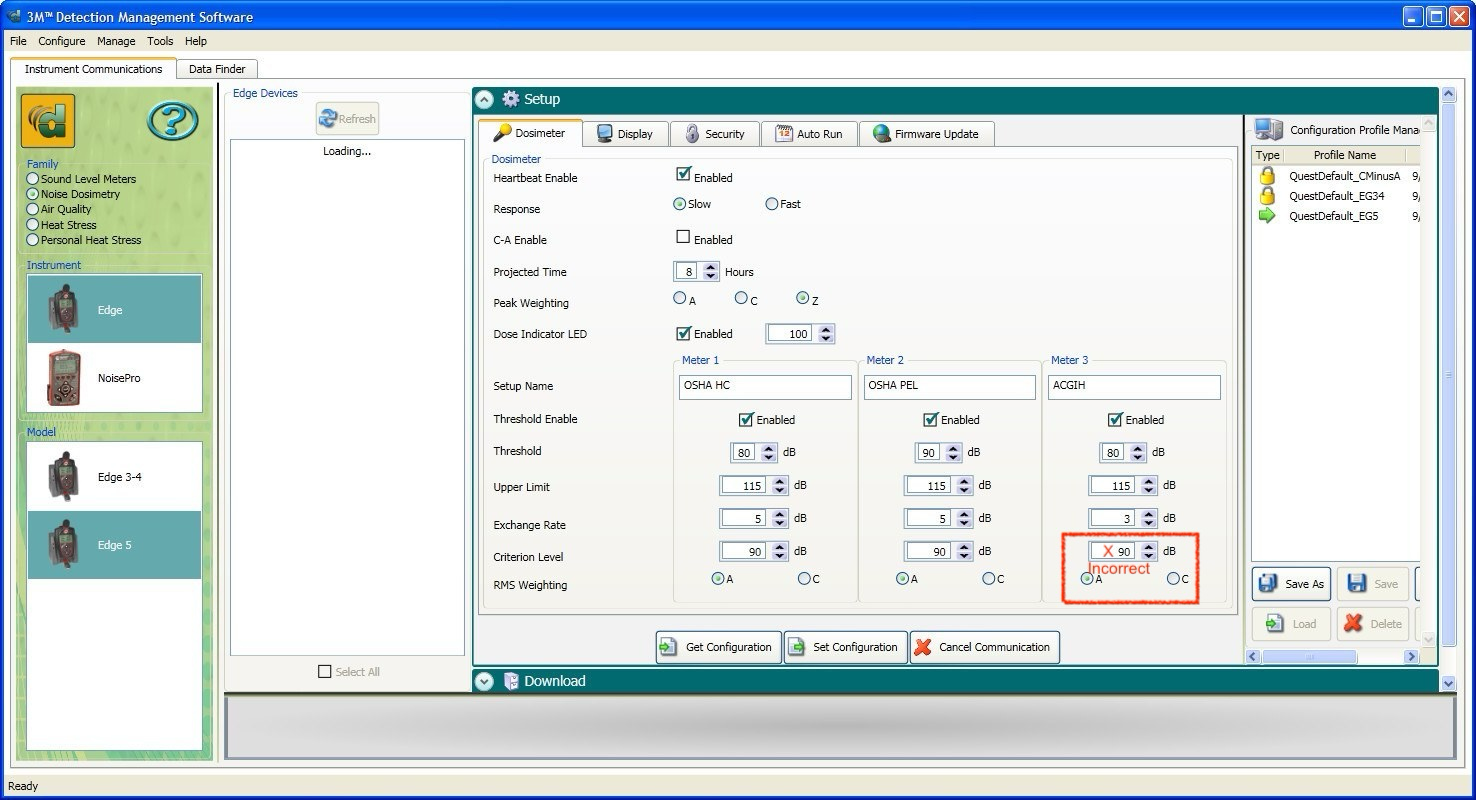Toggle the C-A Enable checkbox
This screenshot has height=800, width=1476.
tap(683, 238)
